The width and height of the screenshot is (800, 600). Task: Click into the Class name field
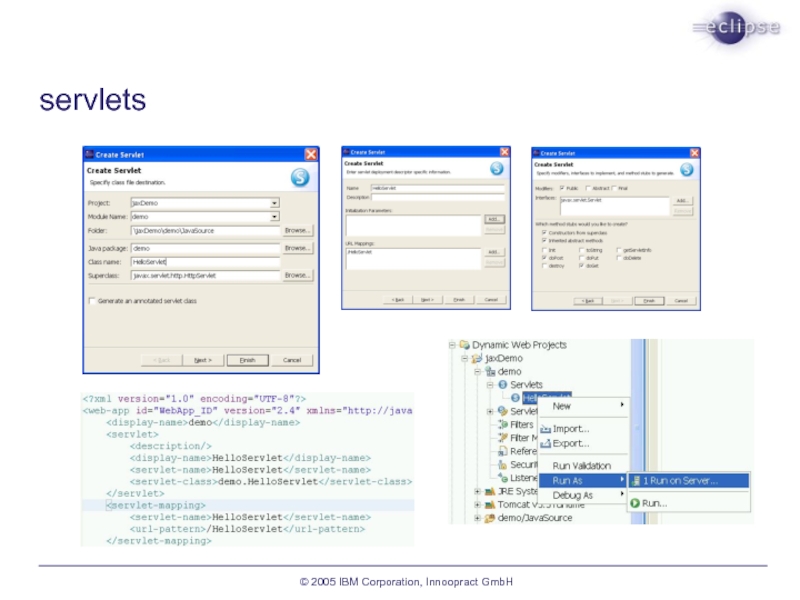[x=205, y=262]
